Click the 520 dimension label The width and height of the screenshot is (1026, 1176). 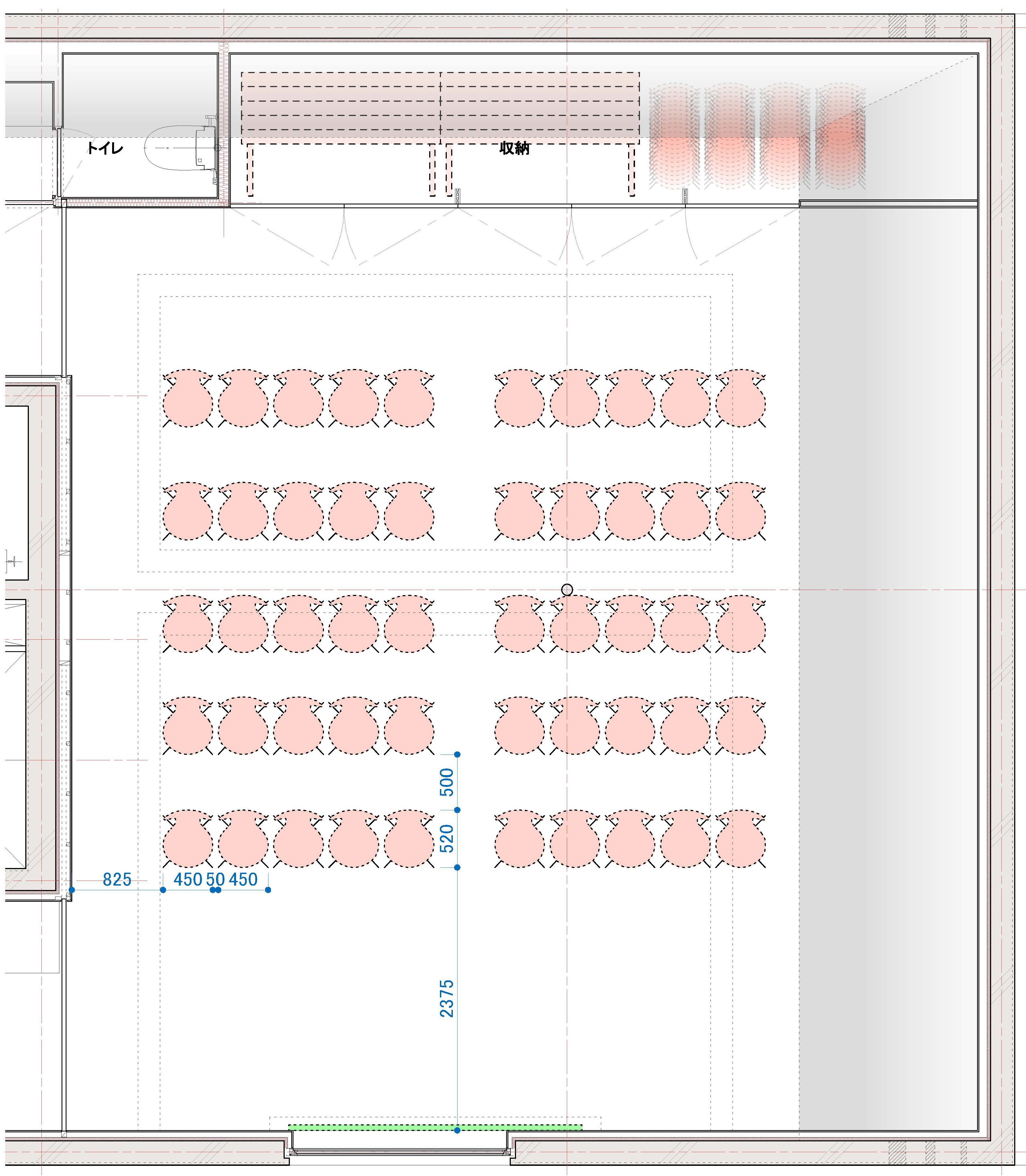click(447, 838)
